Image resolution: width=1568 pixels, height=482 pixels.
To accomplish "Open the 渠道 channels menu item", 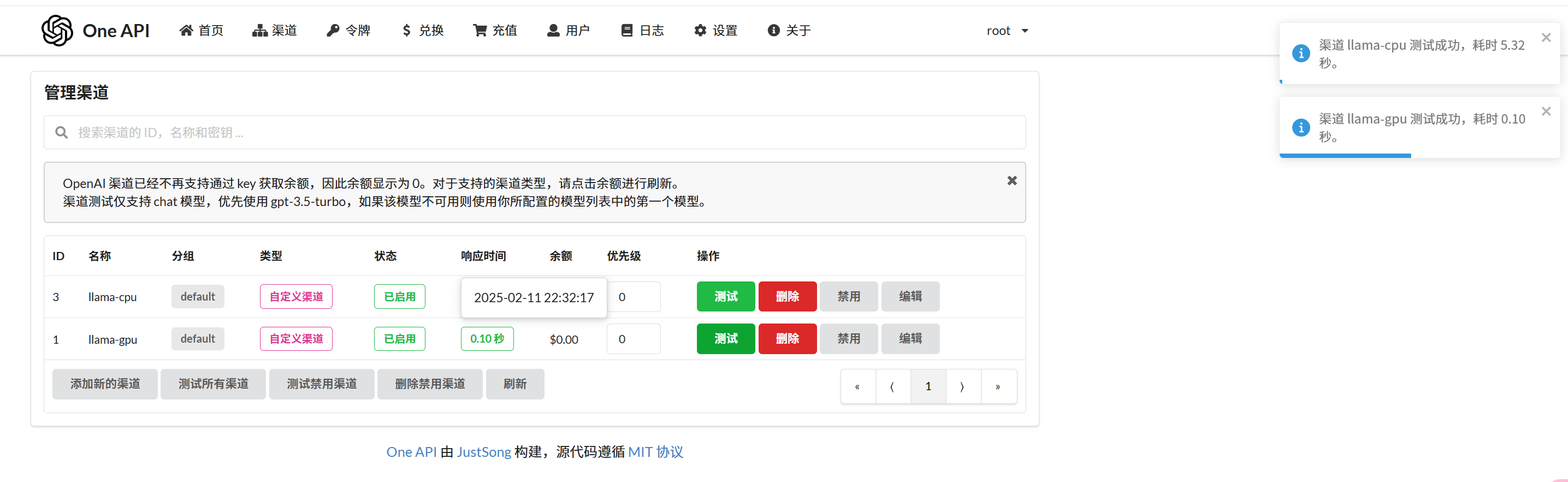I will click(x=275, y=31).
